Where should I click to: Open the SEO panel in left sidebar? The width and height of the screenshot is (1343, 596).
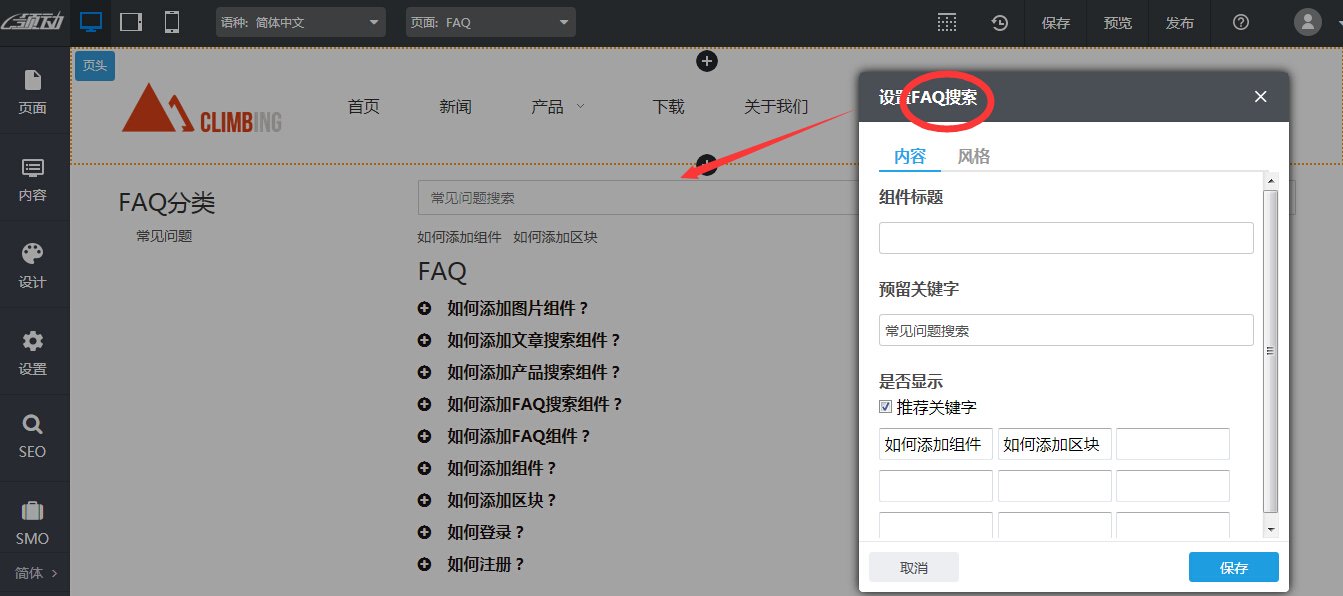pyautogui.click(x=33, y=437)
